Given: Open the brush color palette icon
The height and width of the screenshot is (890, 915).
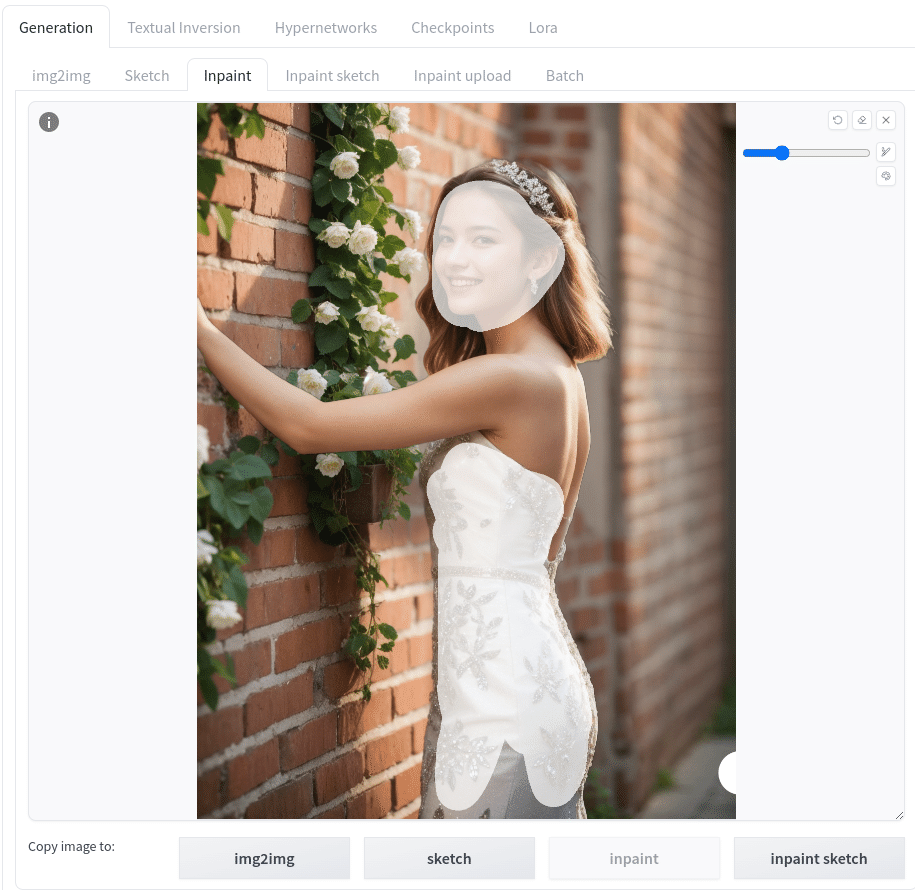Looking at the screenshot, I should click(x=886, y=176).
